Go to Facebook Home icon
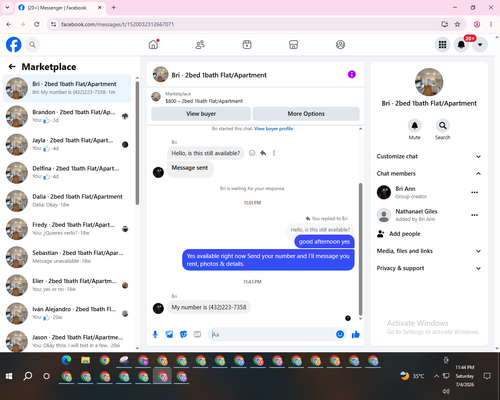The height and width of the screenshot is (400, 500). (x=153, y=45)
